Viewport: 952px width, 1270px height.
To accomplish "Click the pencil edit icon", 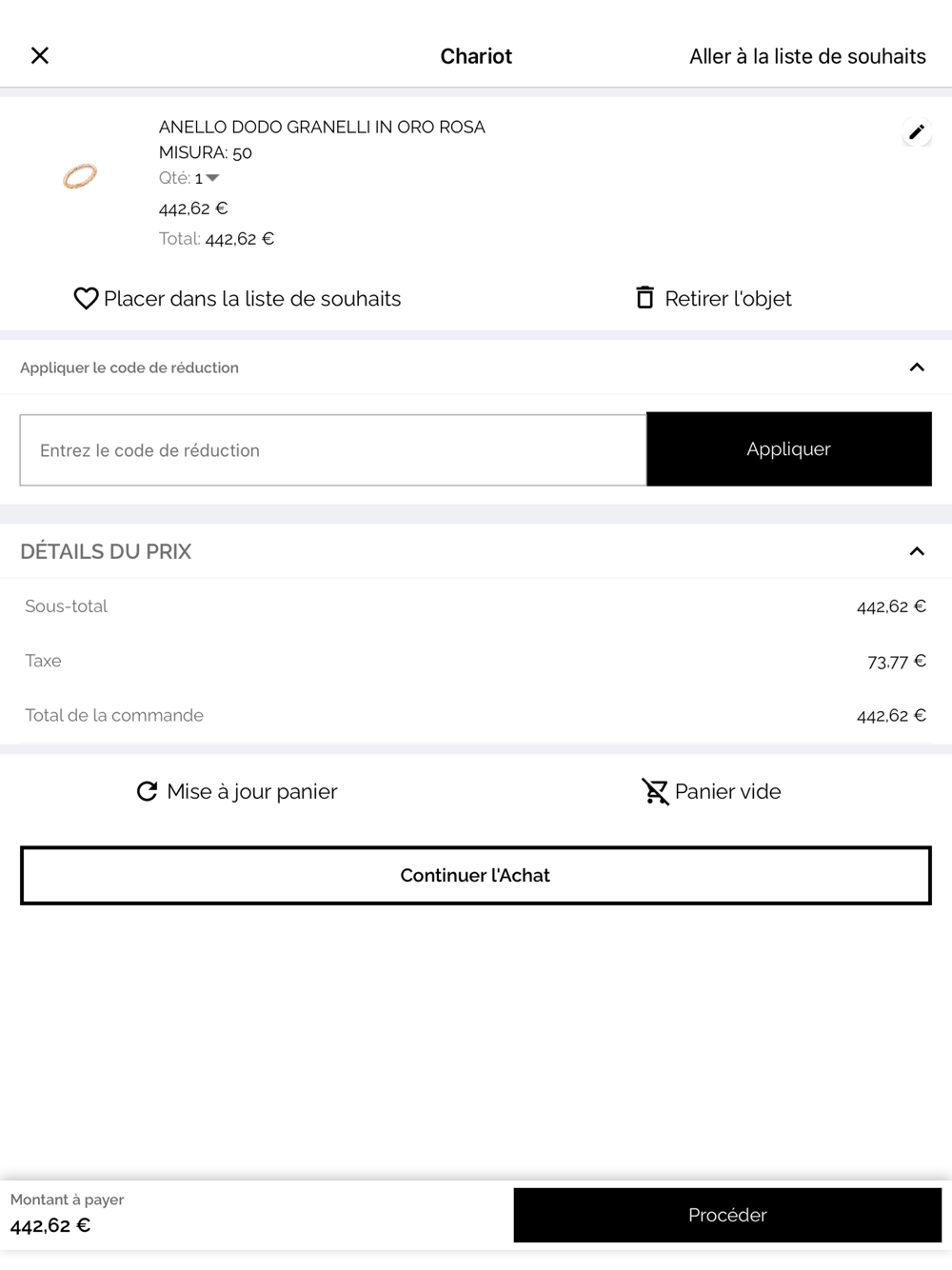I will tap(916, 132).
